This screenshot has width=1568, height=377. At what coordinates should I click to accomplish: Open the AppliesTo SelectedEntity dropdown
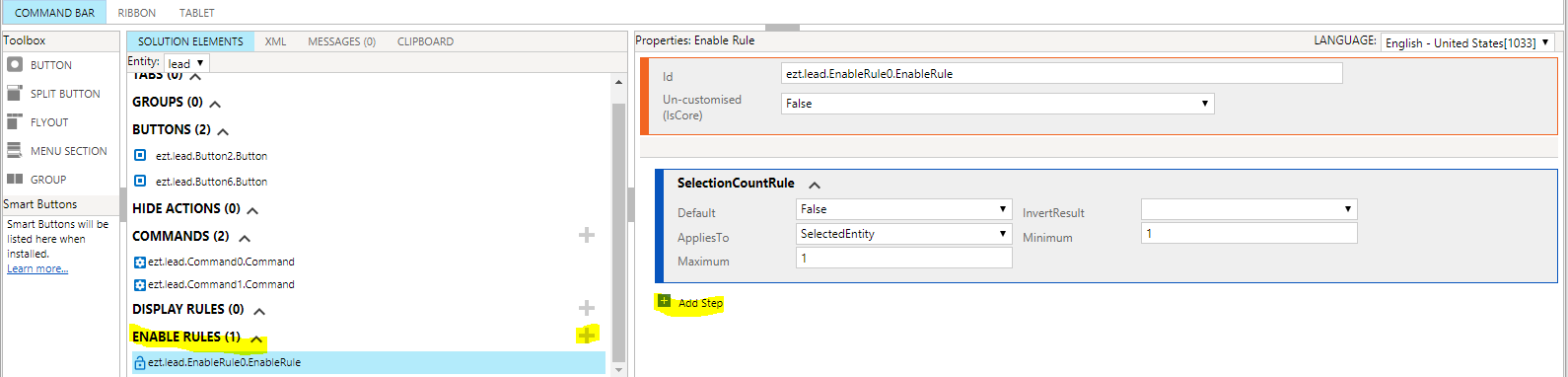[903, 234]
